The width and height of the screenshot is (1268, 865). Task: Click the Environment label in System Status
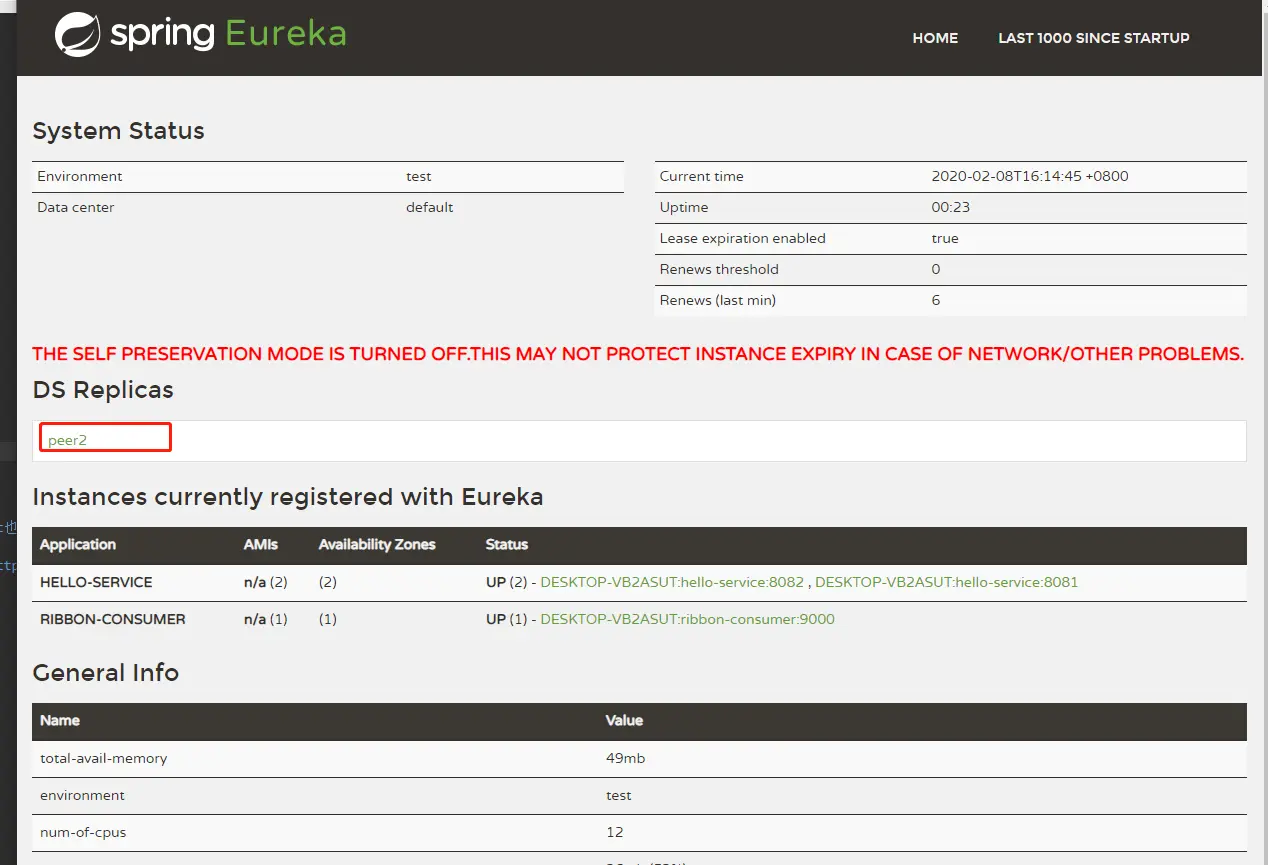pos(80,176)
